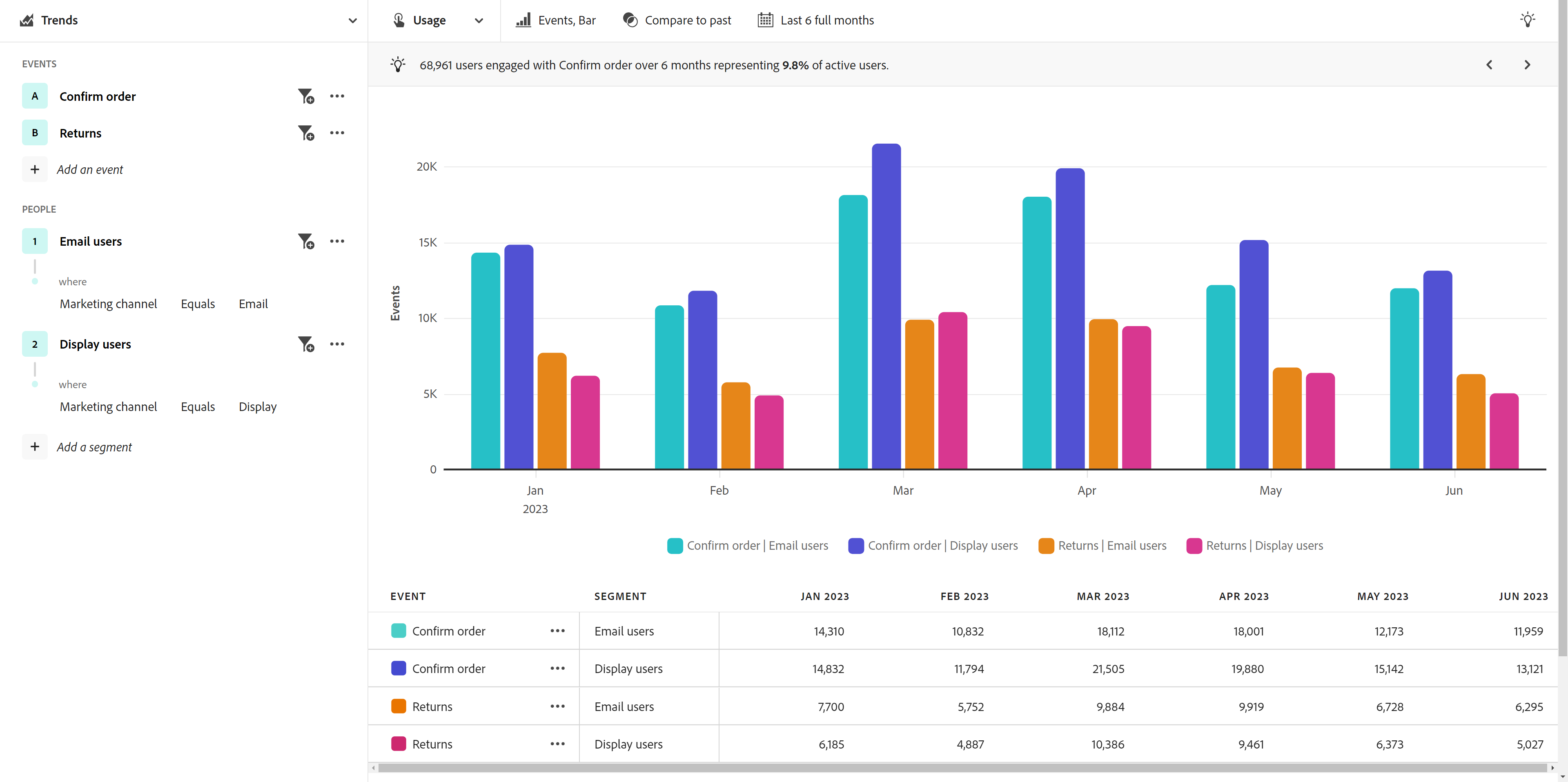Open more options for Email users segment
Screen dimensions: 1568x782
point(337,241)
